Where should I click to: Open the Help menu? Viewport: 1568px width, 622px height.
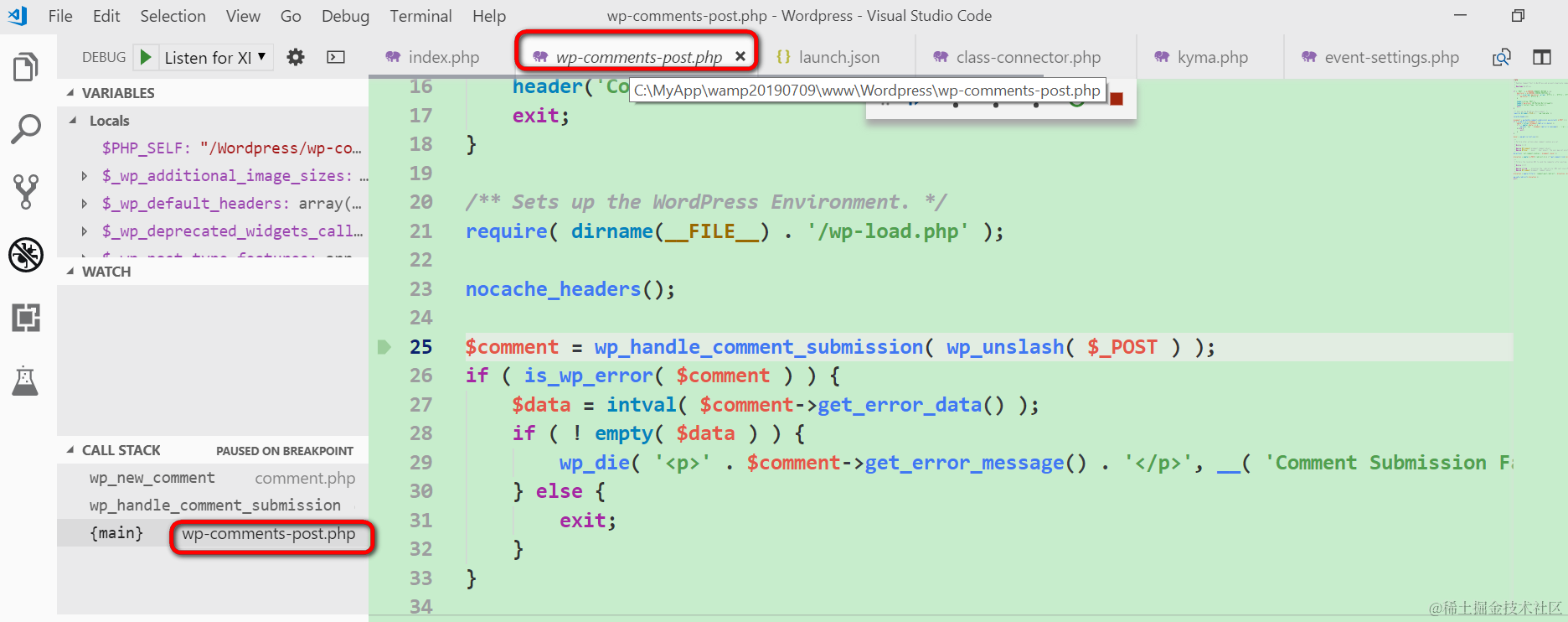click(x=489, y=16)
